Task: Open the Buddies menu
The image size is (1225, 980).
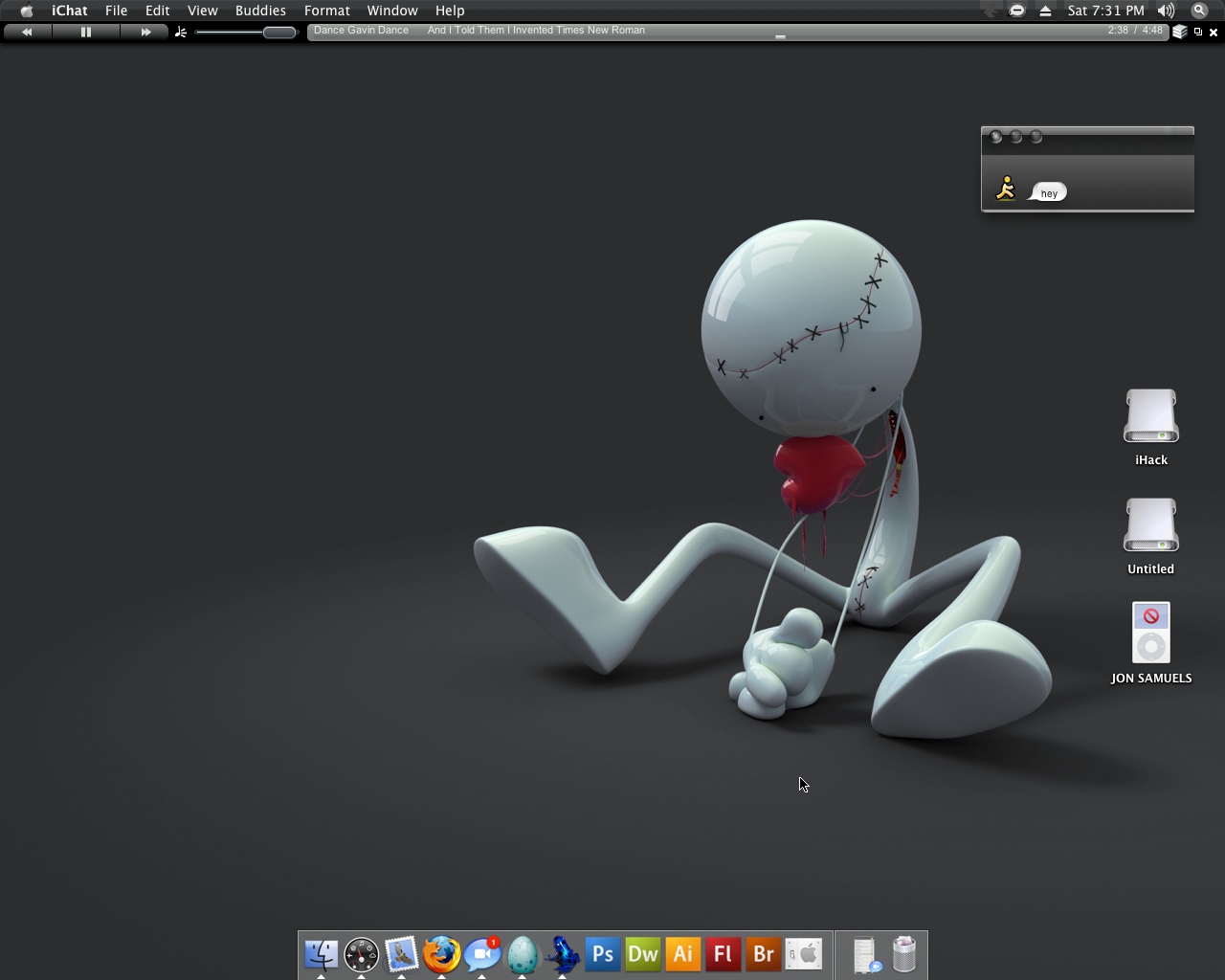Action: point(260,11)
